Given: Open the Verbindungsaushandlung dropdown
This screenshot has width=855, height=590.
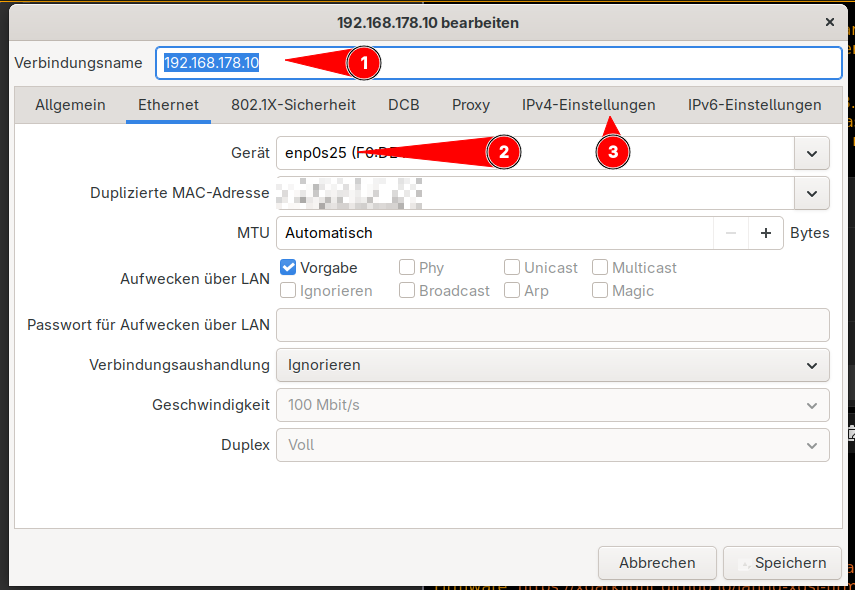Looking at the screenshot, I should pos(812,365).
